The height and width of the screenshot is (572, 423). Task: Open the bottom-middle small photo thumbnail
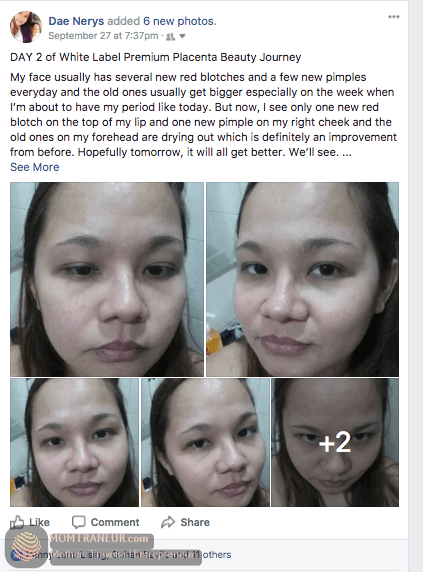point(205,442)
